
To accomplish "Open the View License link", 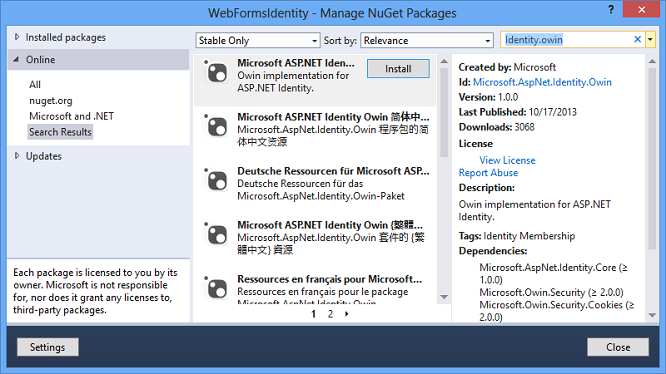I will (507, 160).
